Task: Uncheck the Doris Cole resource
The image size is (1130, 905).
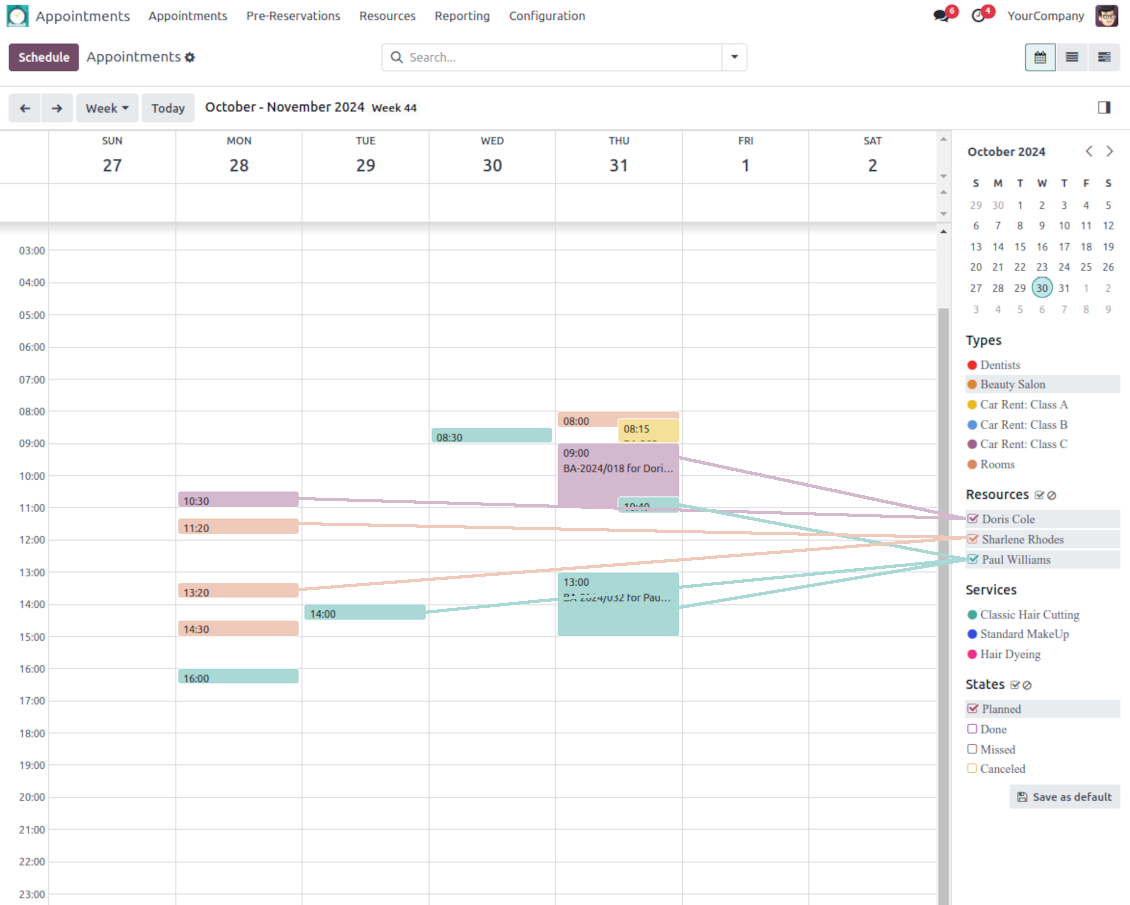Action: point(973,519)
